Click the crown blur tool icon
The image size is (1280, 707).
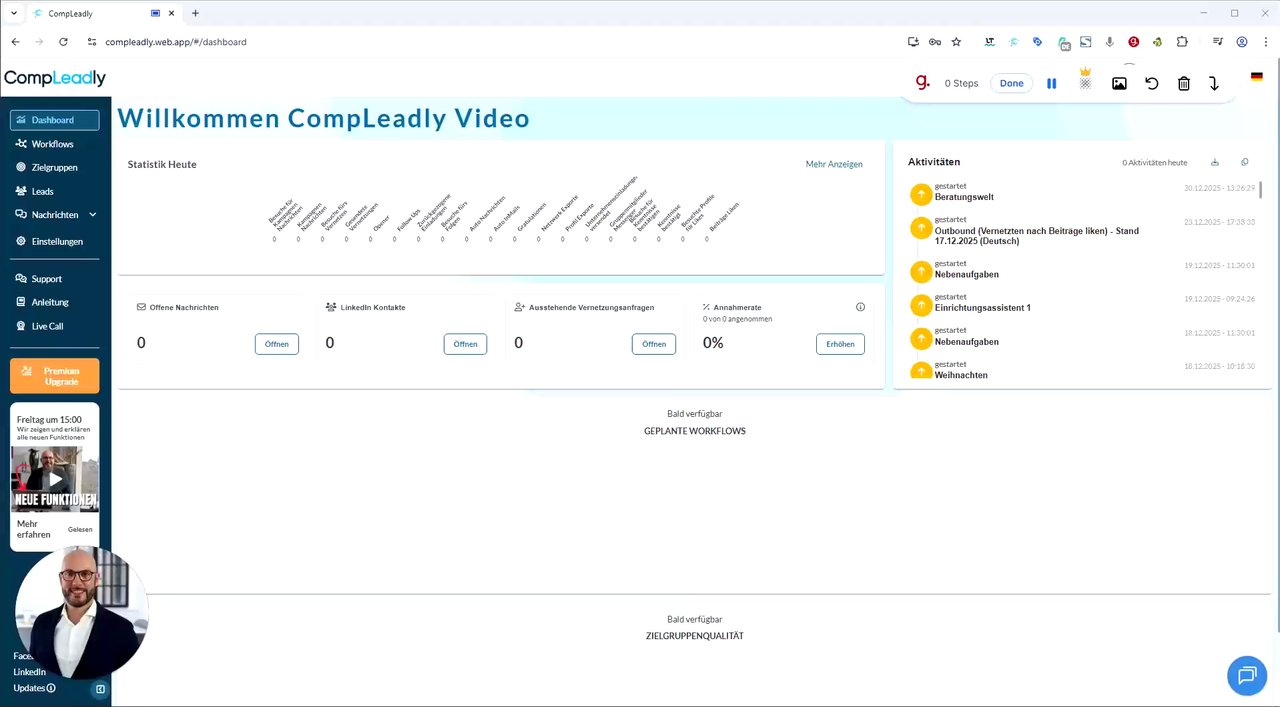(1085, 79)
